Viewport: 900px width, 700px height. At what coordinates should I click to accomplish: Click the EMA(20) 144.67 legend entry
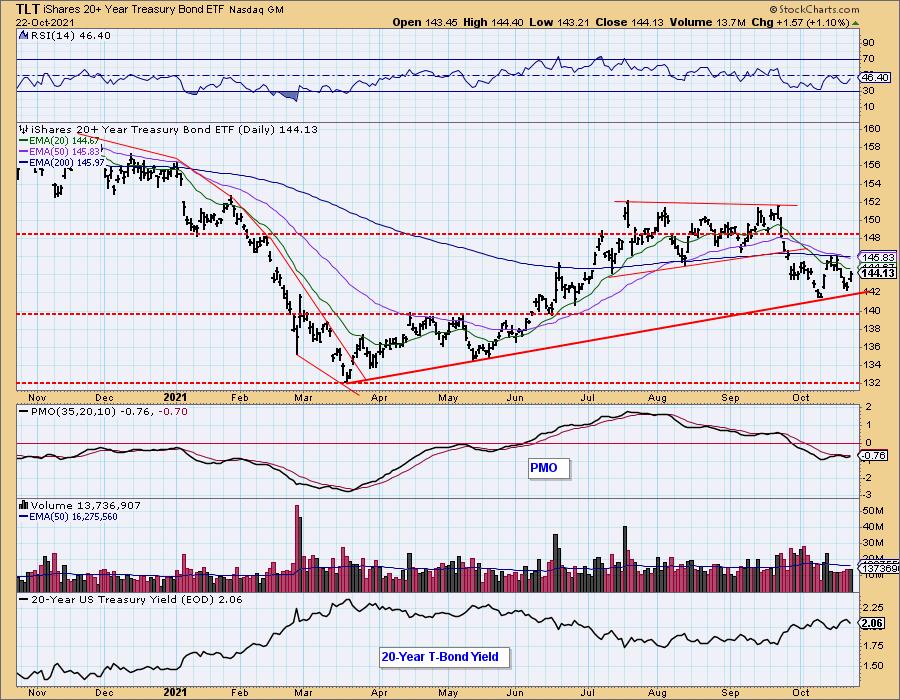[x=59, y=141]
